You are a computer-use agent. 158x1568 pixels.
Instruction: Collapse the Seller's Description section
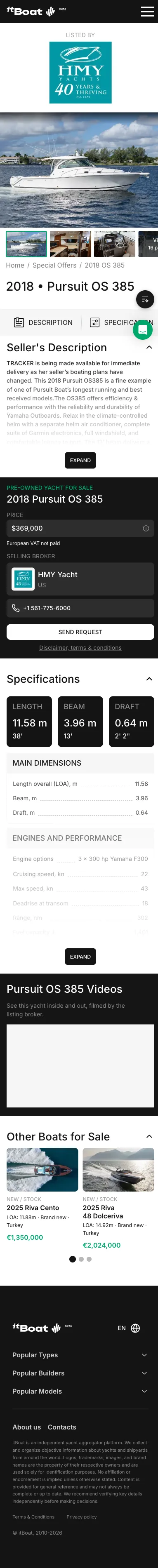[x=149, y=348]
